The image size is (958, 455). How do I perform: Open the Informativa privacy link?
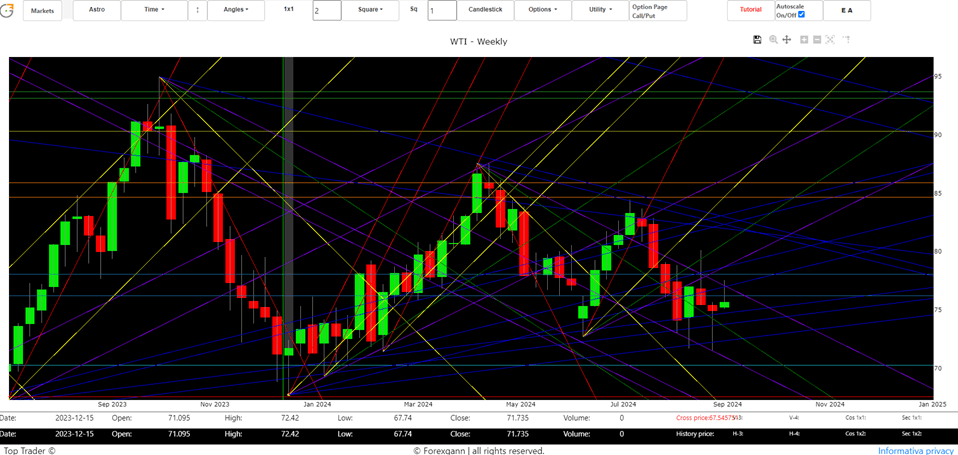pos(915,450)
